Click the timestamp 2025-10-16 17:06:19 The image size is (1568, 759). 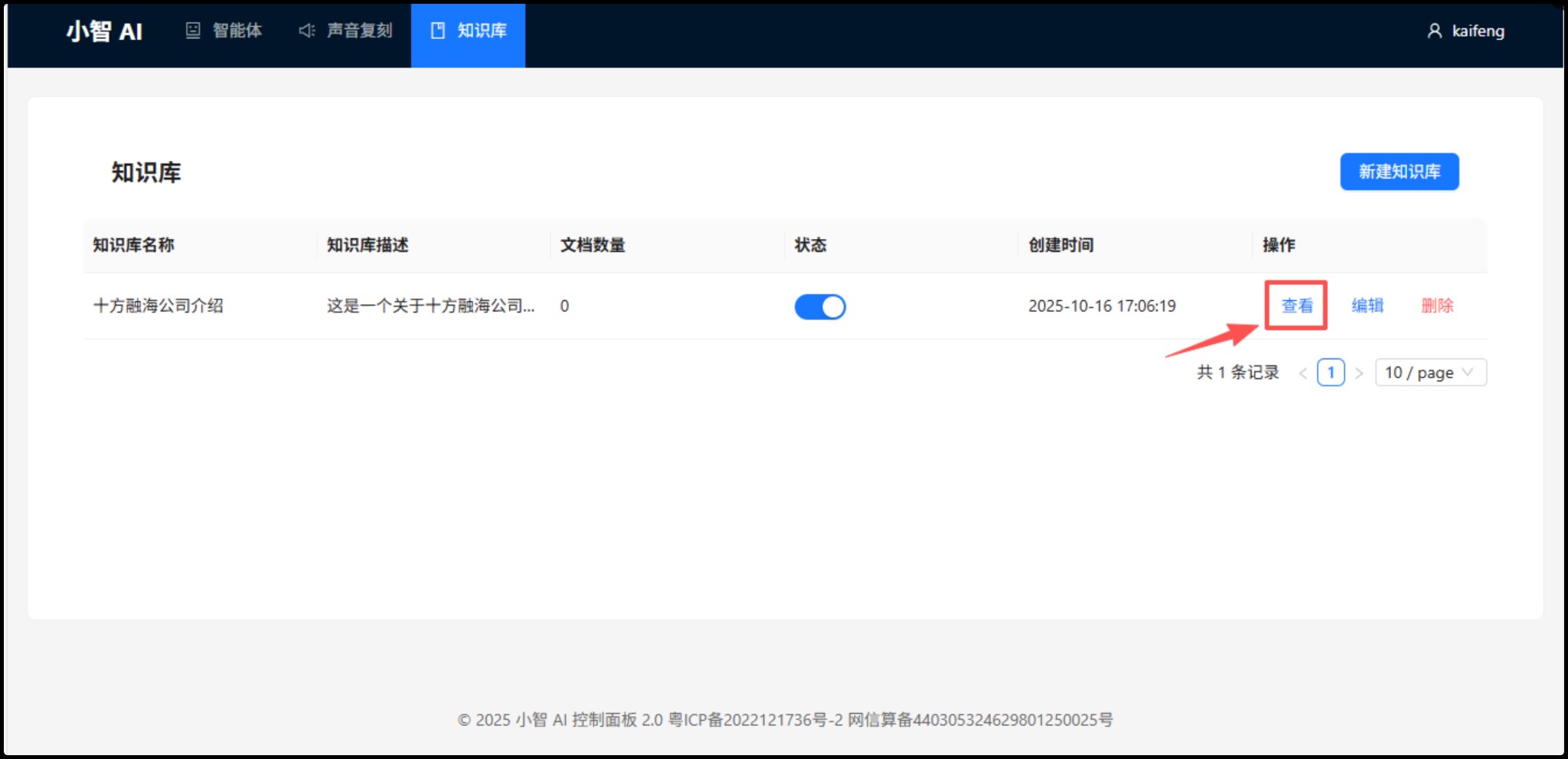point(1102,306)
